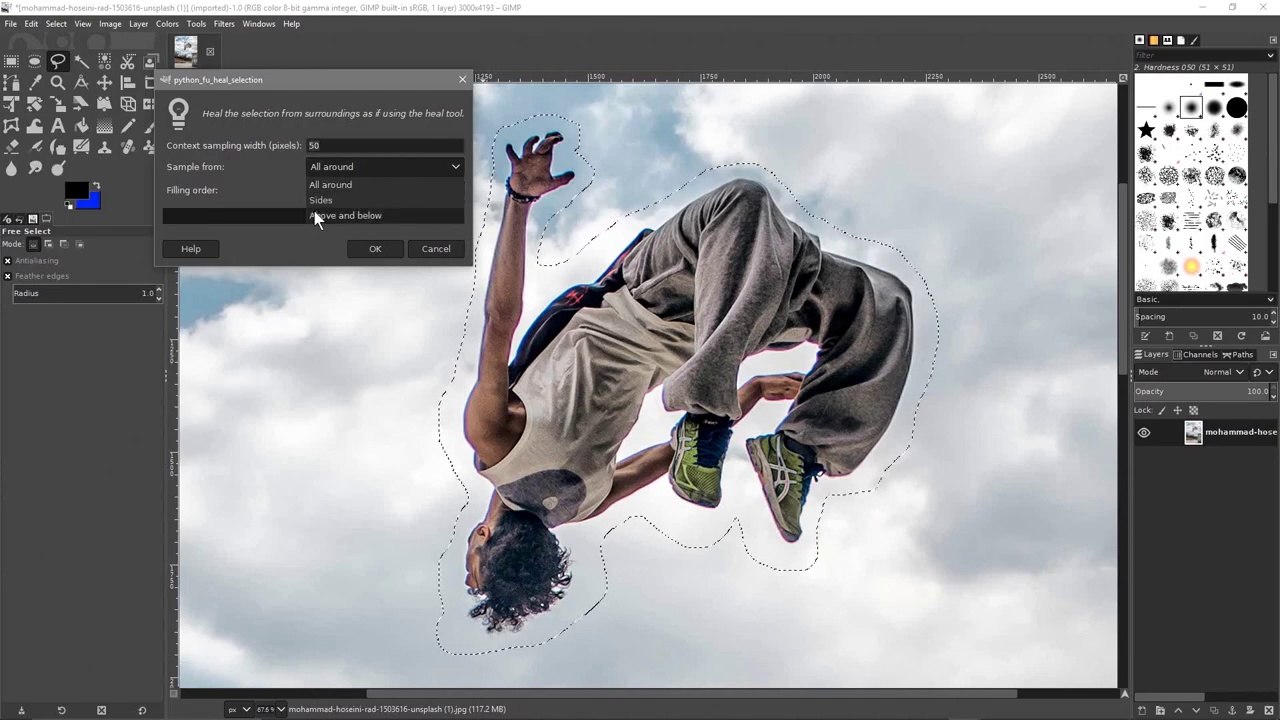
Task: Open the brush filter dropdown arrow
Action: pyautogui.click(x=1270, y=55)
